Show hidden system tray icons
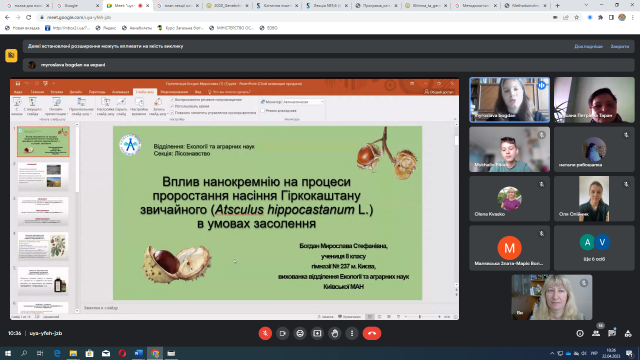640x360 pixels. 552,353
